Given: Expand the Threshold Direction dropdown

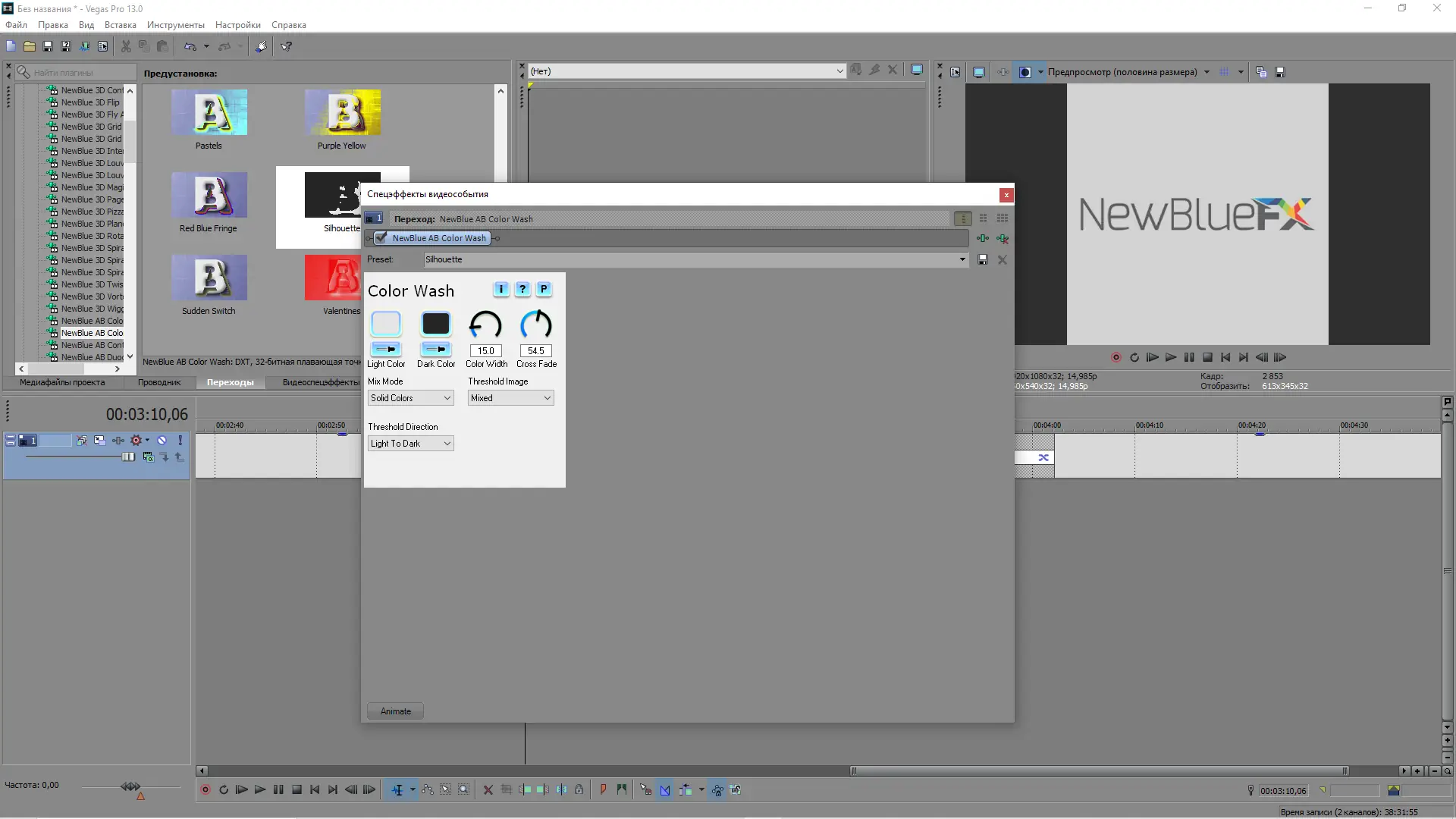Looking at the screenshot, I should (x=410, y=444).
